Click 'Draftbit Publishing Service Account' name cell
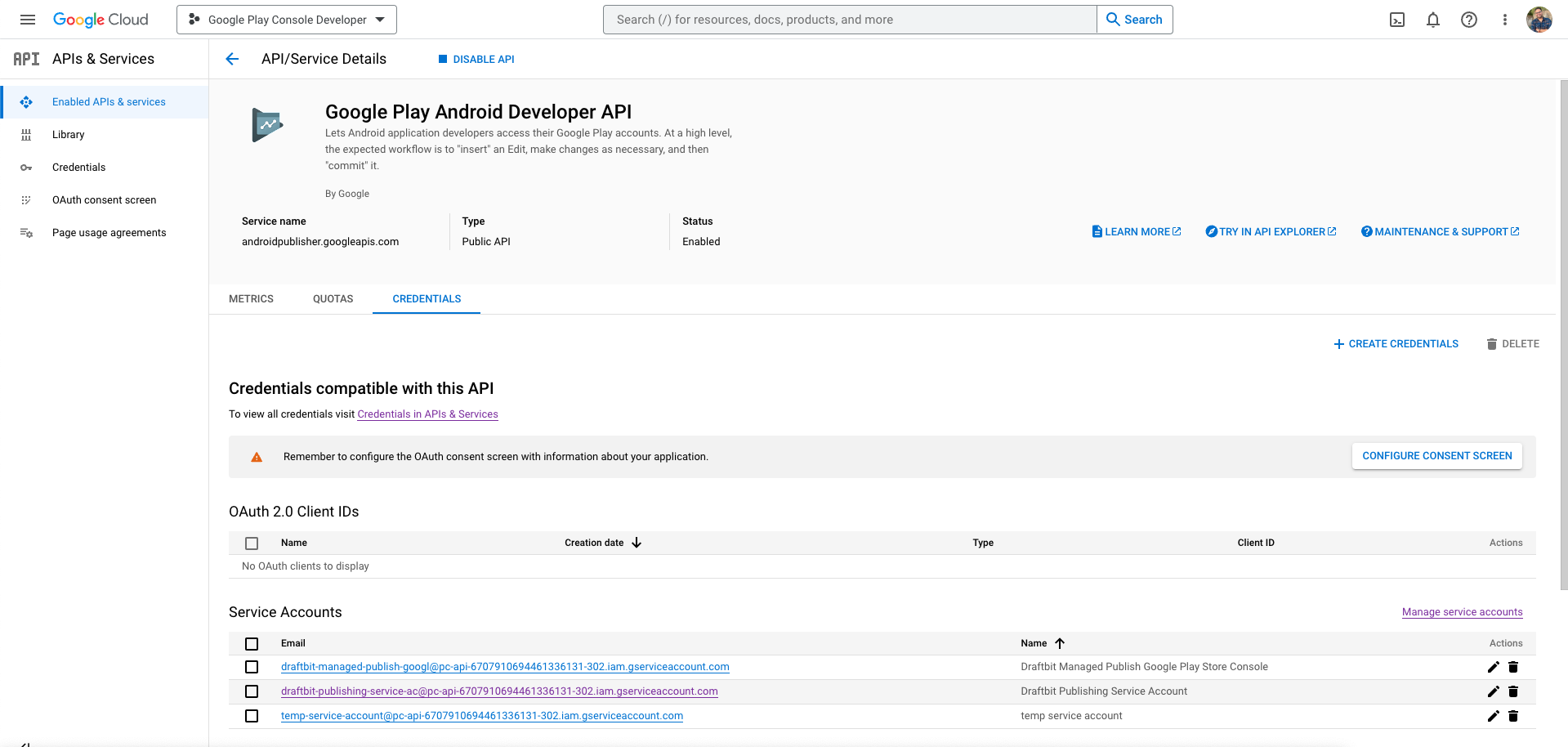Screen dimensions: 1568x747 (1104, 691)
